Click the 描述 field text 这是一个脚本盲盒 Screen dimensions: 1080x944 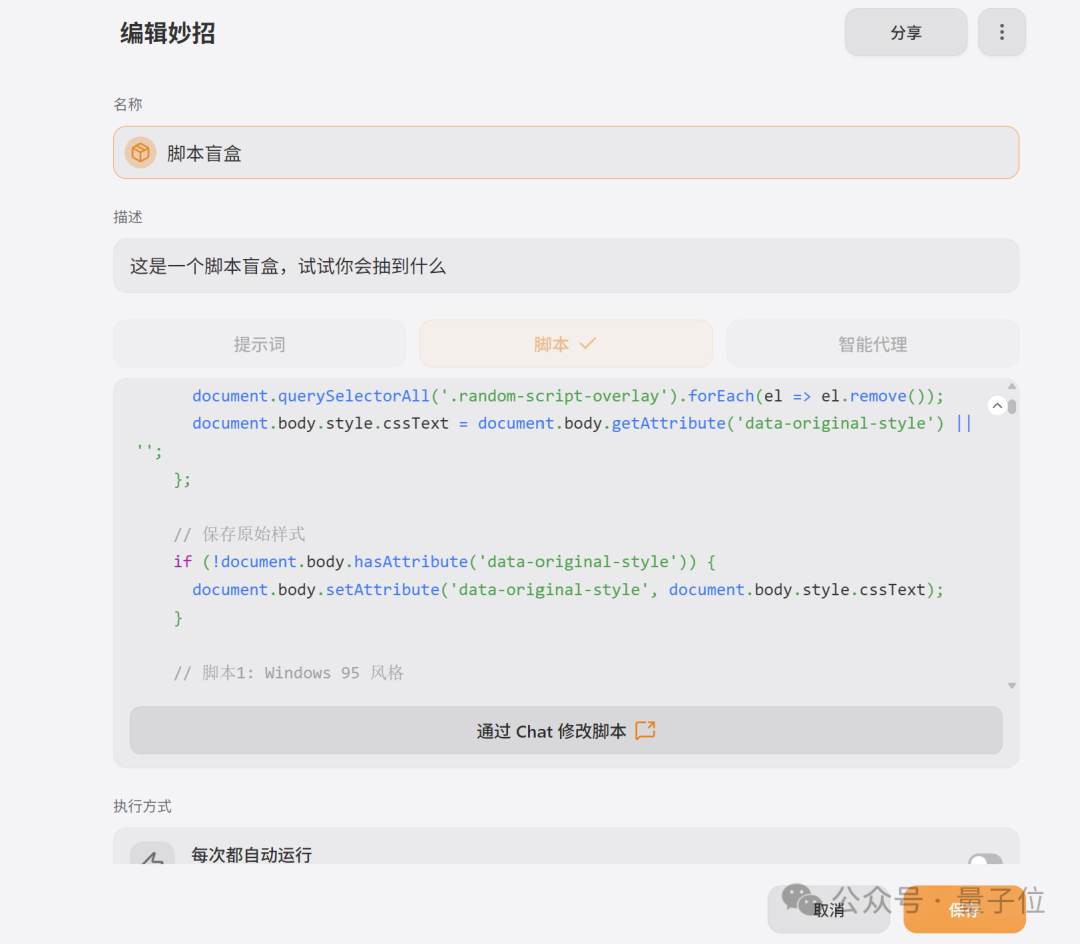pos(288,266)
